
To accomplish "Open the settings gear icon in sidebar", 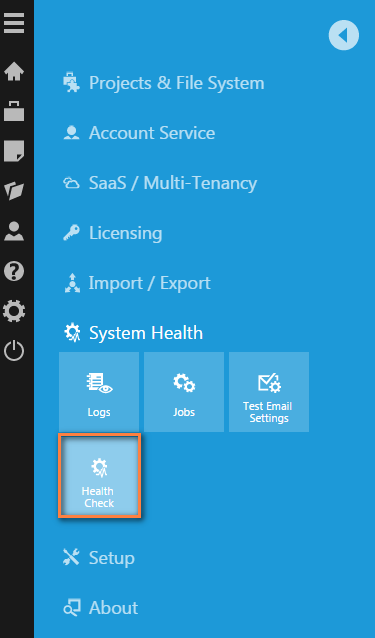I will click(x=14, y=311).
